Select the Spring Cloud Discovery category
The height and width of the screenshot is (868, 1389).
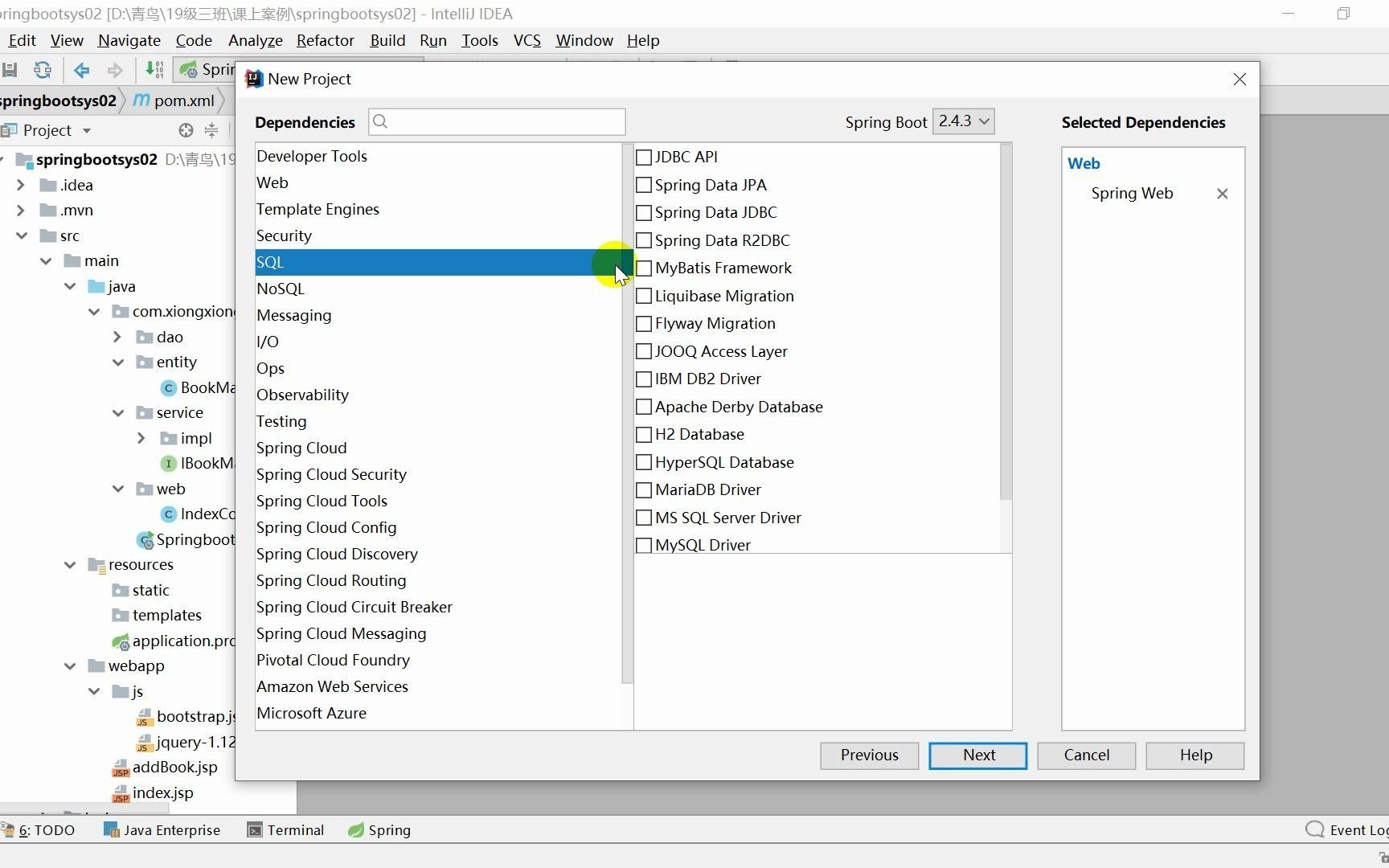[438, 554]
